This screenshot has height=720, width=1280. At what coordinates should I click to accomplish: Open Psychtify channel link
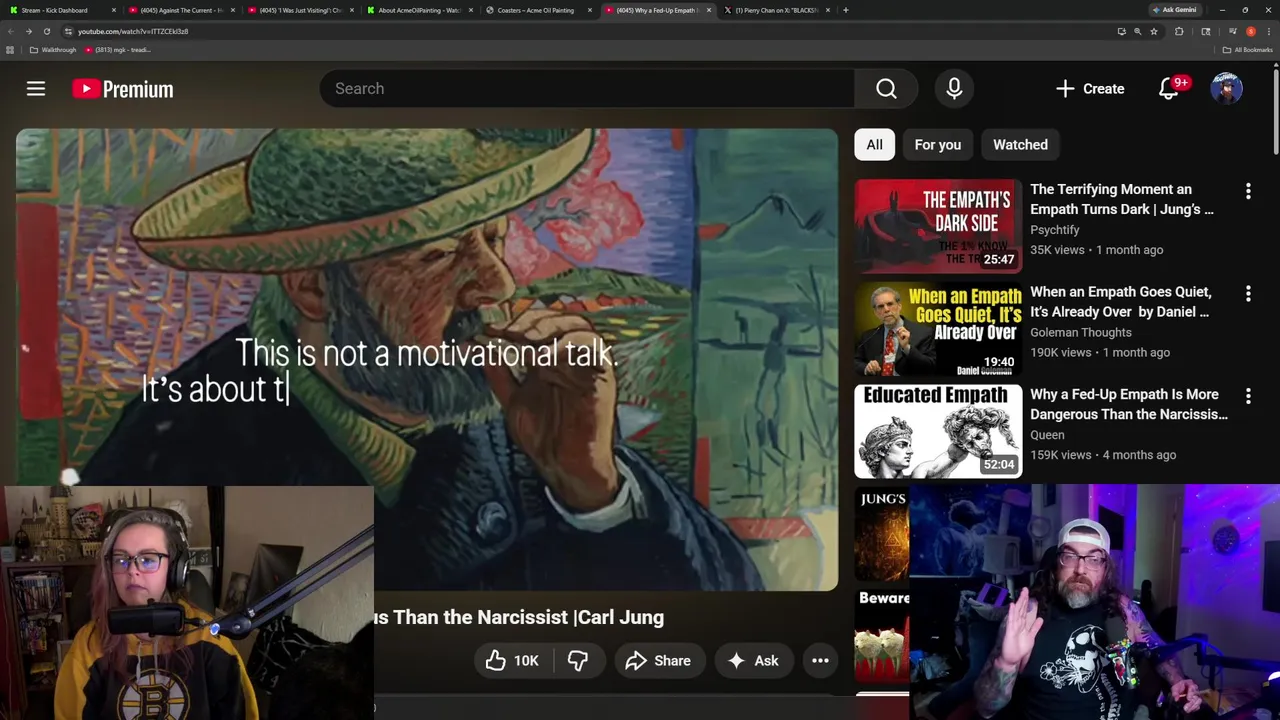[1055, 230]
